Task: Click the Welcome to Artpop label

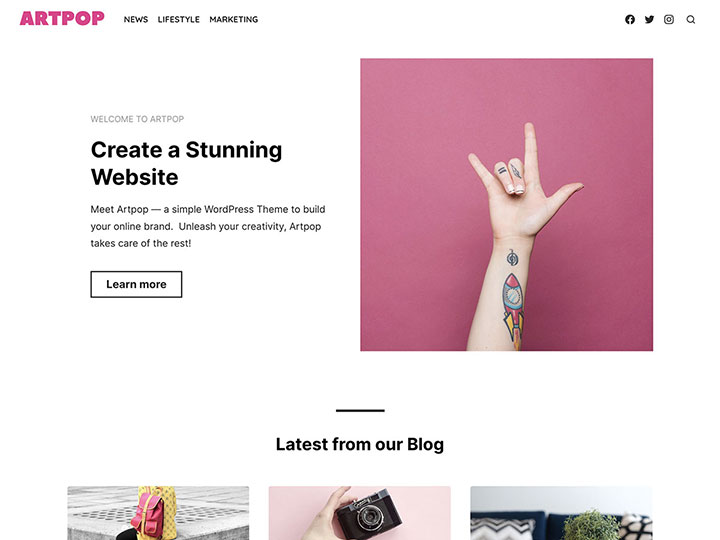Action: [x=137, y=119]
